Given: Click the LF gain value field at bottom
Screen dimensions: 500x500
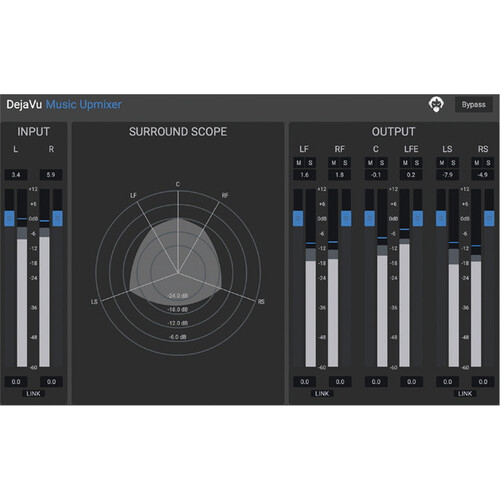Looking at the screenshot, I should click(305, 382).
